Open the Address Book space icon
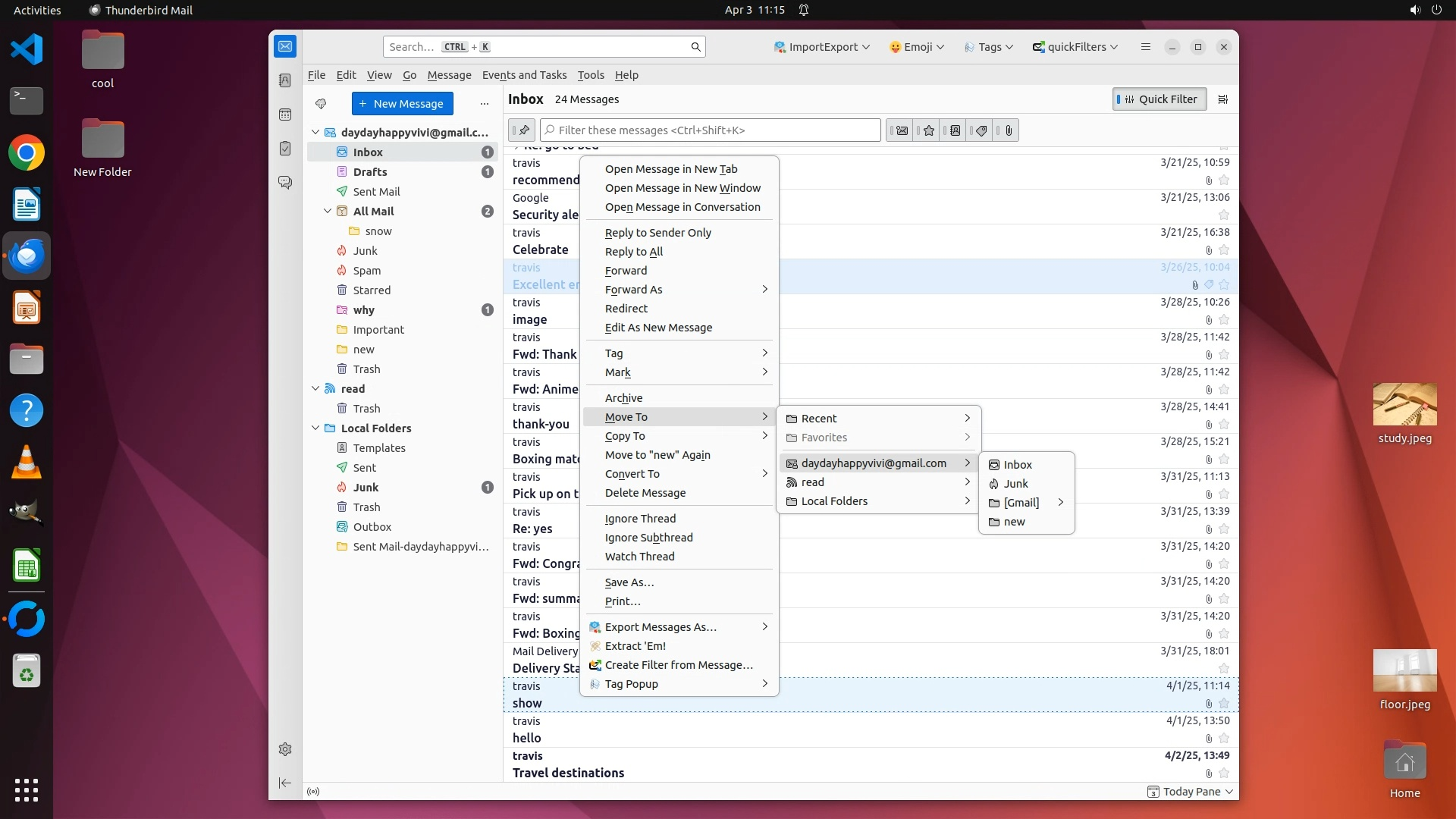This screenshot has height=819, width=1456. (x=285, y=80)
